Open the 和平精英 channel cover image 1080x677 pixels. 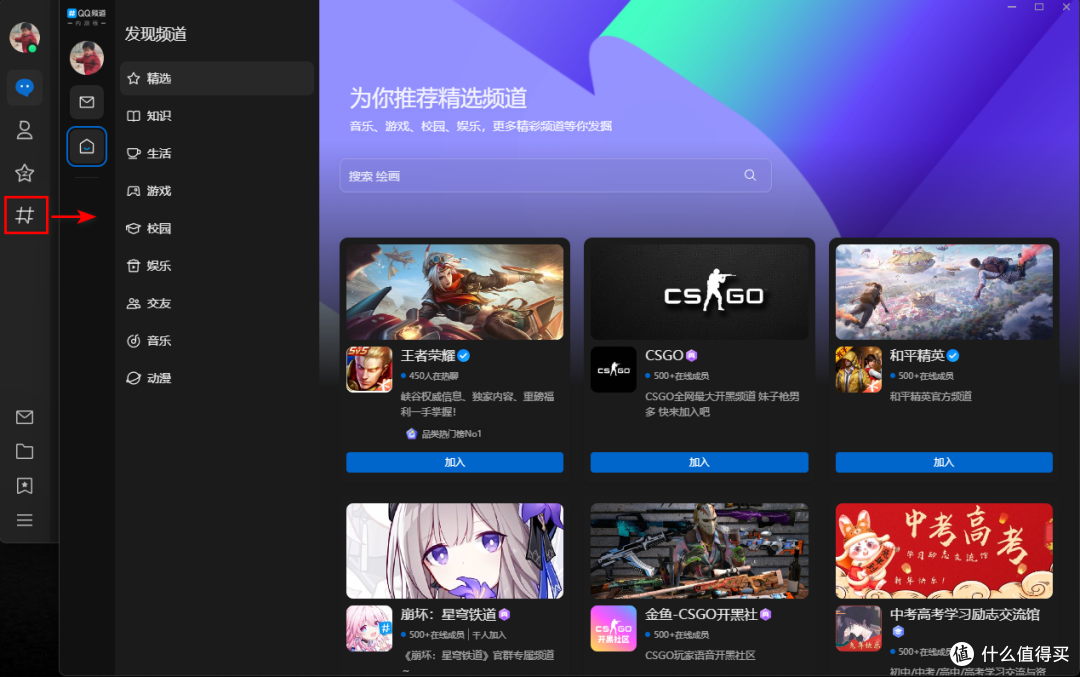click(x=943, y=290)
